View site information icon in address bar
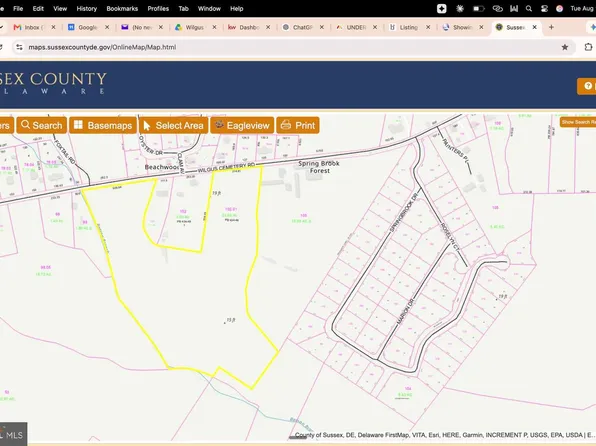This screenshot has height=446, width=596. [x=19, y=47]
